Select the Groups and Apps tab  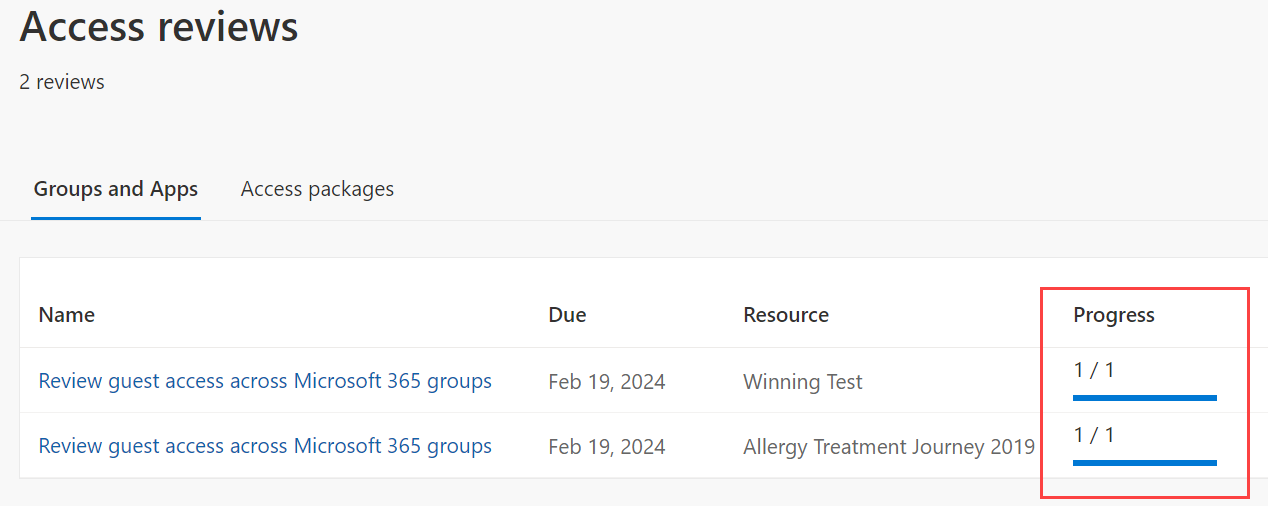(x=116, y=189)
